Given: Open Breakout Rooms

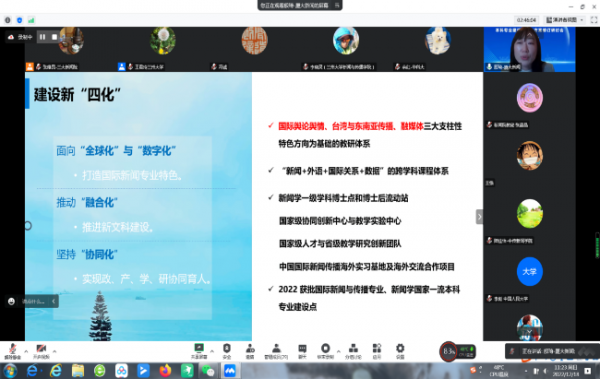Looking at the screenshot, I should coord(353,351).
